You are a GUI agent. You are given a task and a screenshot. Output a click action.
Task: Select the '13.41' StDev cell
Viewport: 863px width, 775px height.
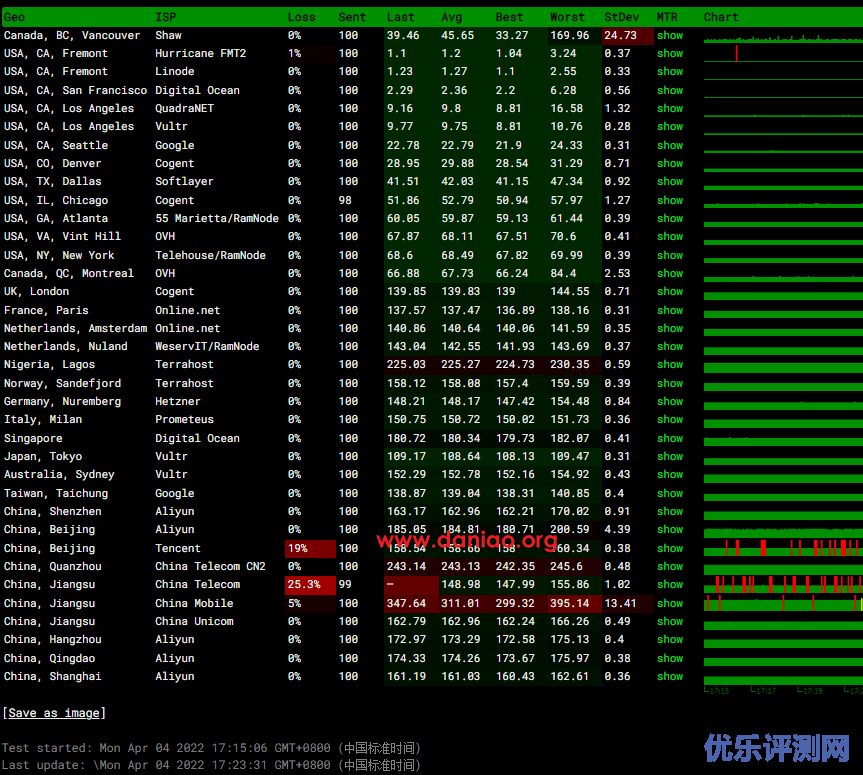(627, 603)
